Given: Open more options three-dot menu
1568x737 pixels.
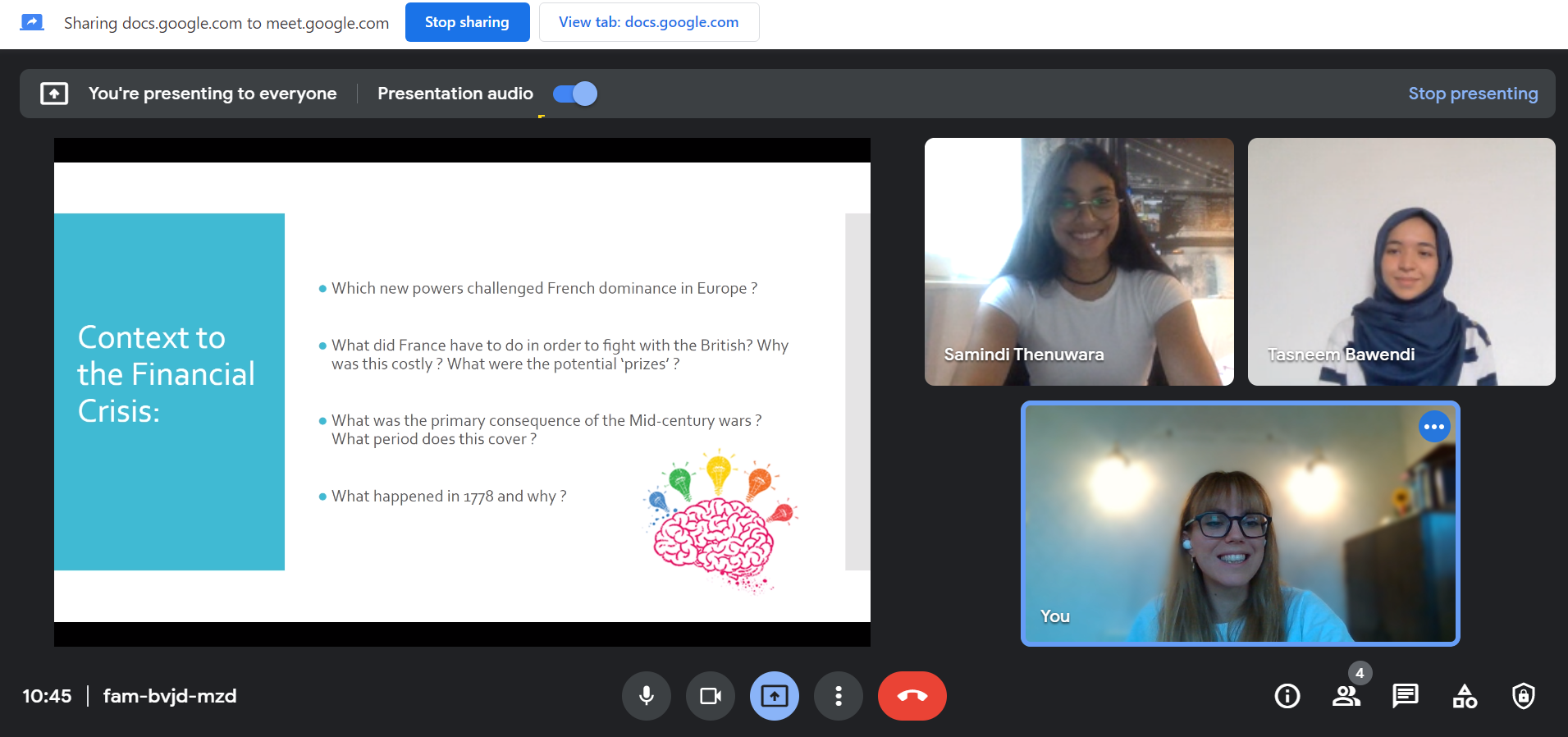Looking at the screenshot, I should click(838, 696).
